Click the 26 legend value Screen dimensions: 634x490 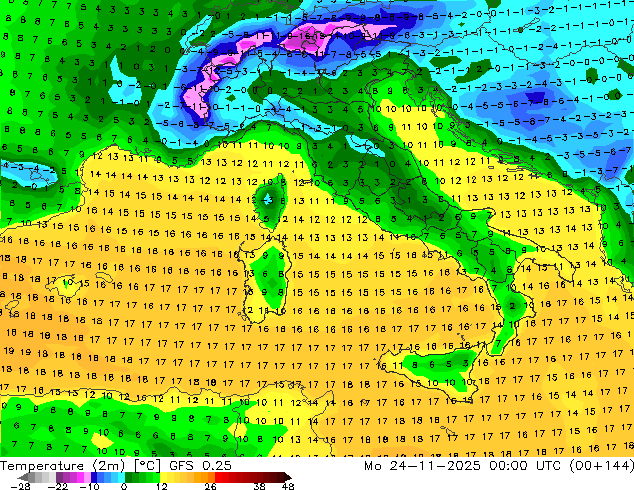click(x=210, y=486)
